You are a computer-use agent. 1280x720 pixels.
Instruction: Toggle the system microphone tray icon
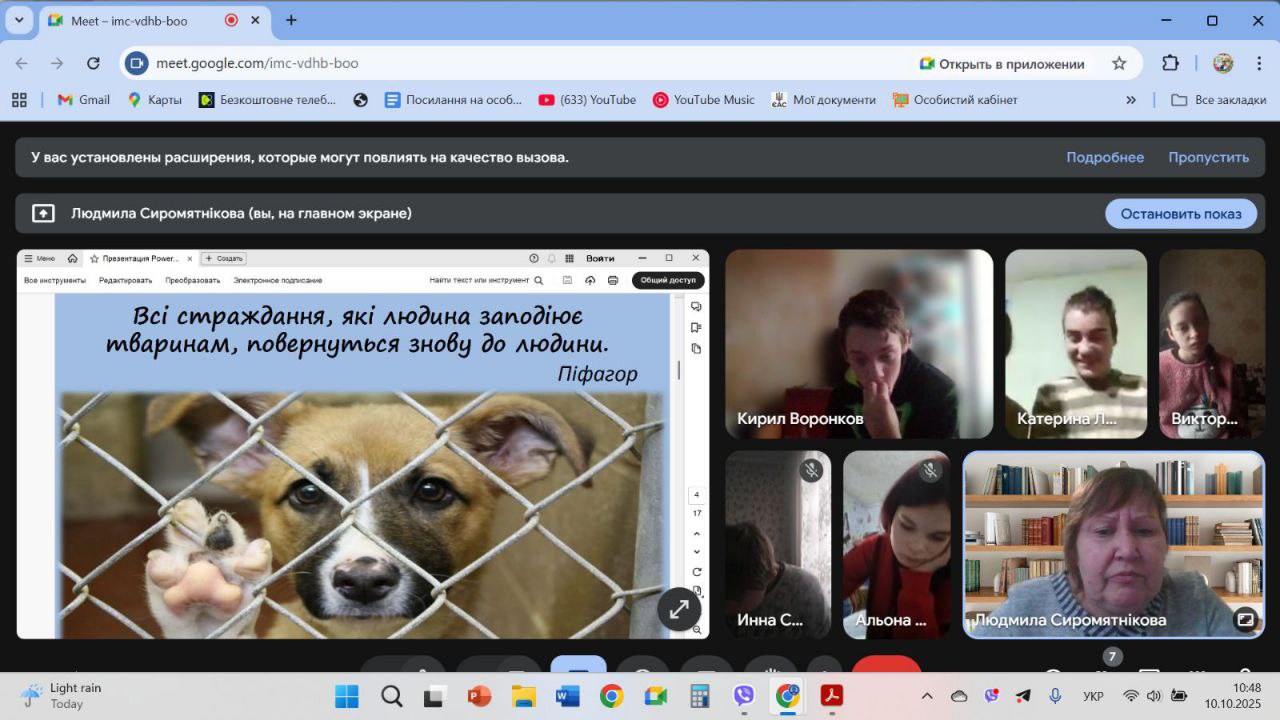[1055, 696]
